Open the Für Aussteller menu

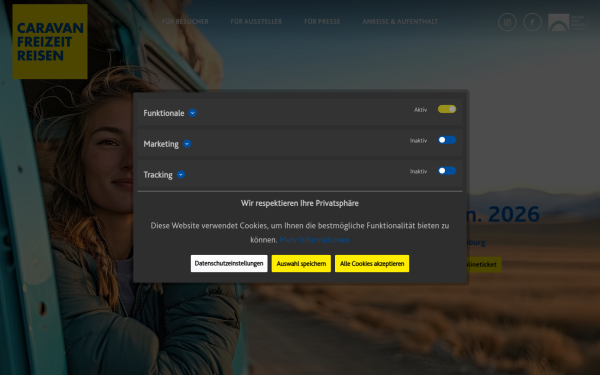click(256, 21)
